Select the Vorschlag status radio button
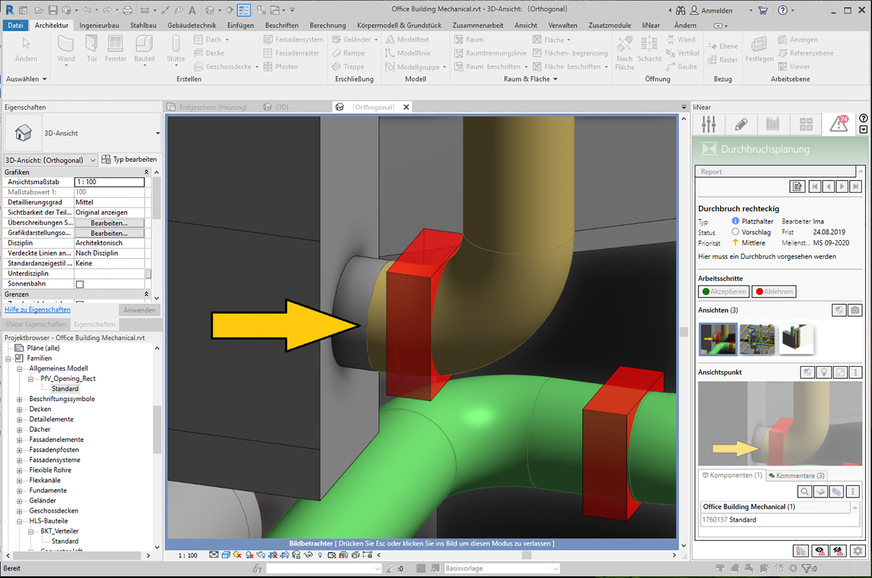This screenshot has height=578, width=872. [736, 231]
